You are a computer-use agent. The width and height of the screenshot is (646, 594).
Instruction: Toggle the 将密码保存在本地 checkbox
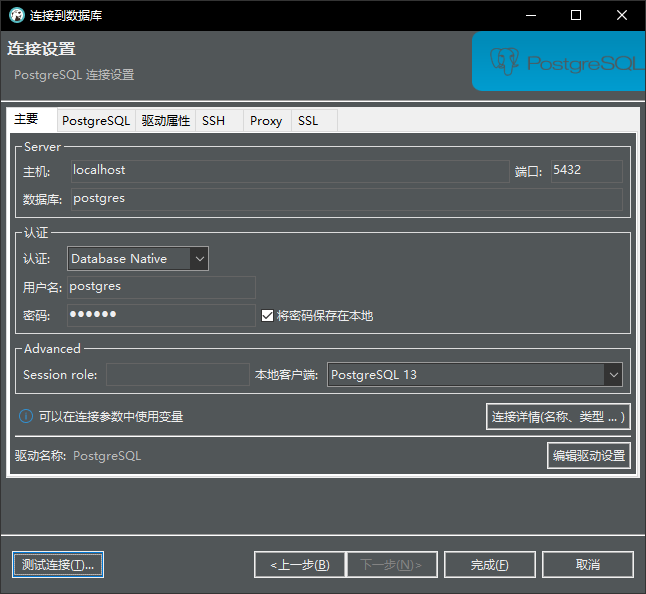click(x=267, y=316)
